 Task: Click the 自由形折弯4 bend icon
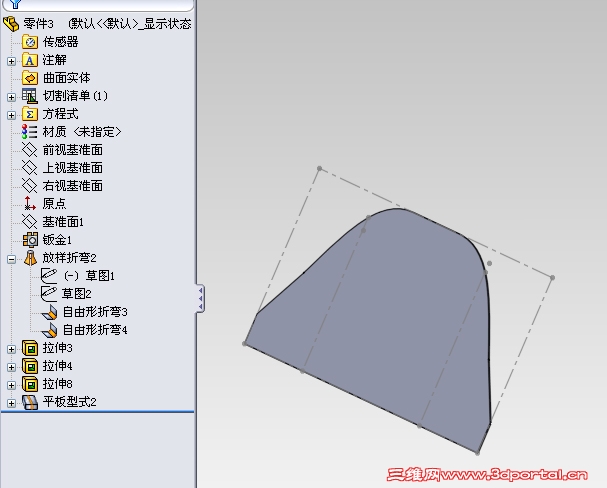tap(50, 330)
